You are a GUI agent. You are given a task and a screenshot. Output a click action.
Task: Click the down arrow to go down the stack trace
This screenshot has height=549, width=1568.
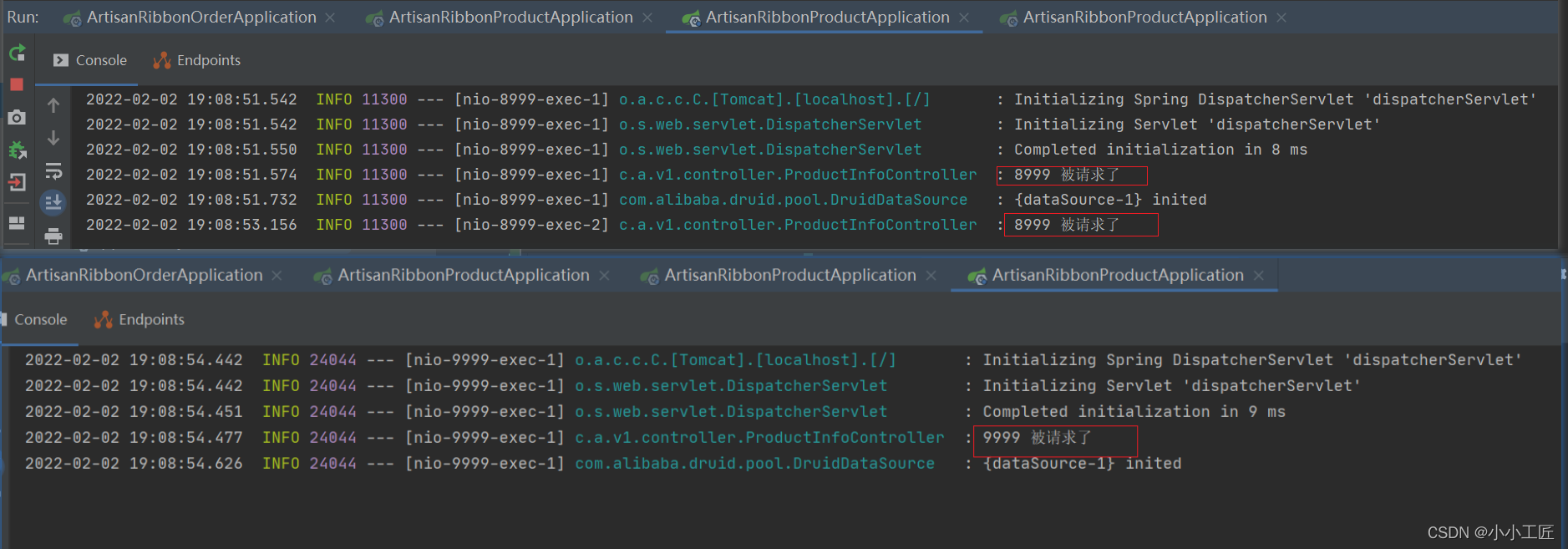(53, 138)
